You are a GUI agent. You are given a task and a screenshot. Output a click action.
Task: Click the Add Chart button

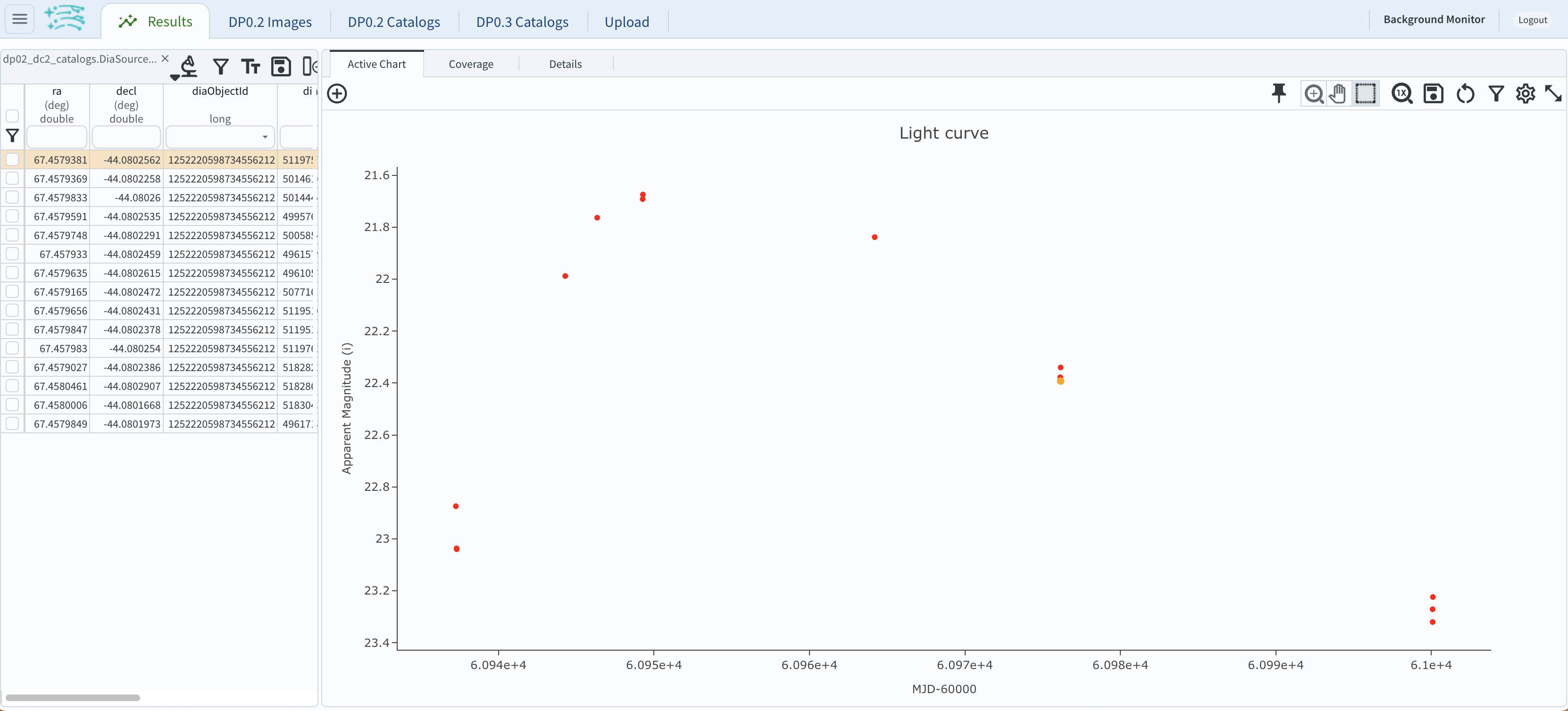[x=337, y=93]
